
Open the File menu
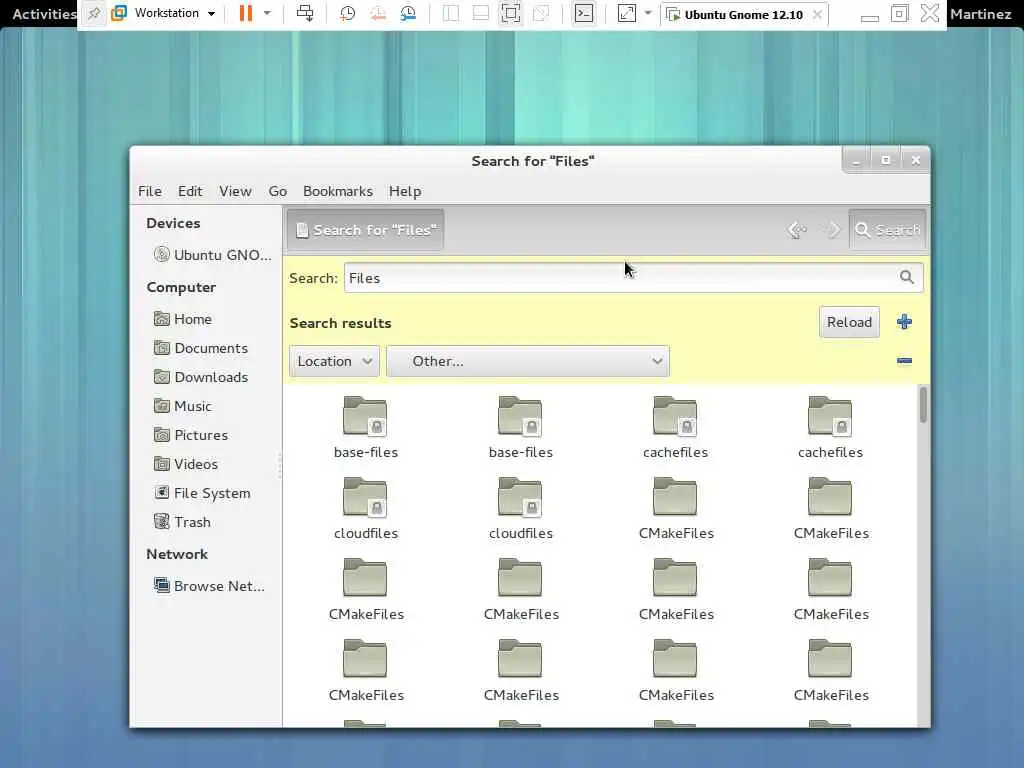coord(150,191)
